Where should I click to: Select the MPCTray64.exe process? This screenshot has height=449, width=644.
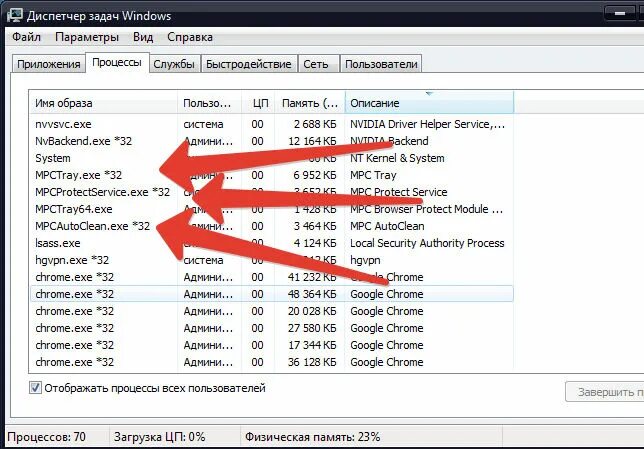tap(271, 209)
